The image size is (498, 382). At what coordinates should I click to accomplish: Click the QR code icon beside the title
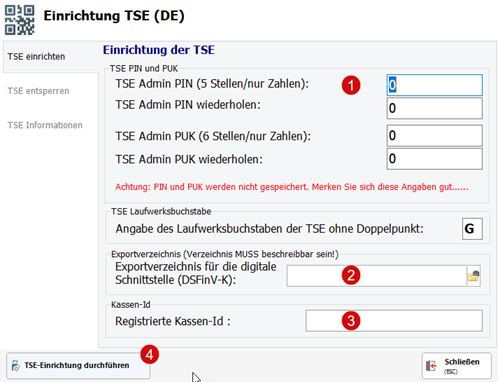click(19, 20)
